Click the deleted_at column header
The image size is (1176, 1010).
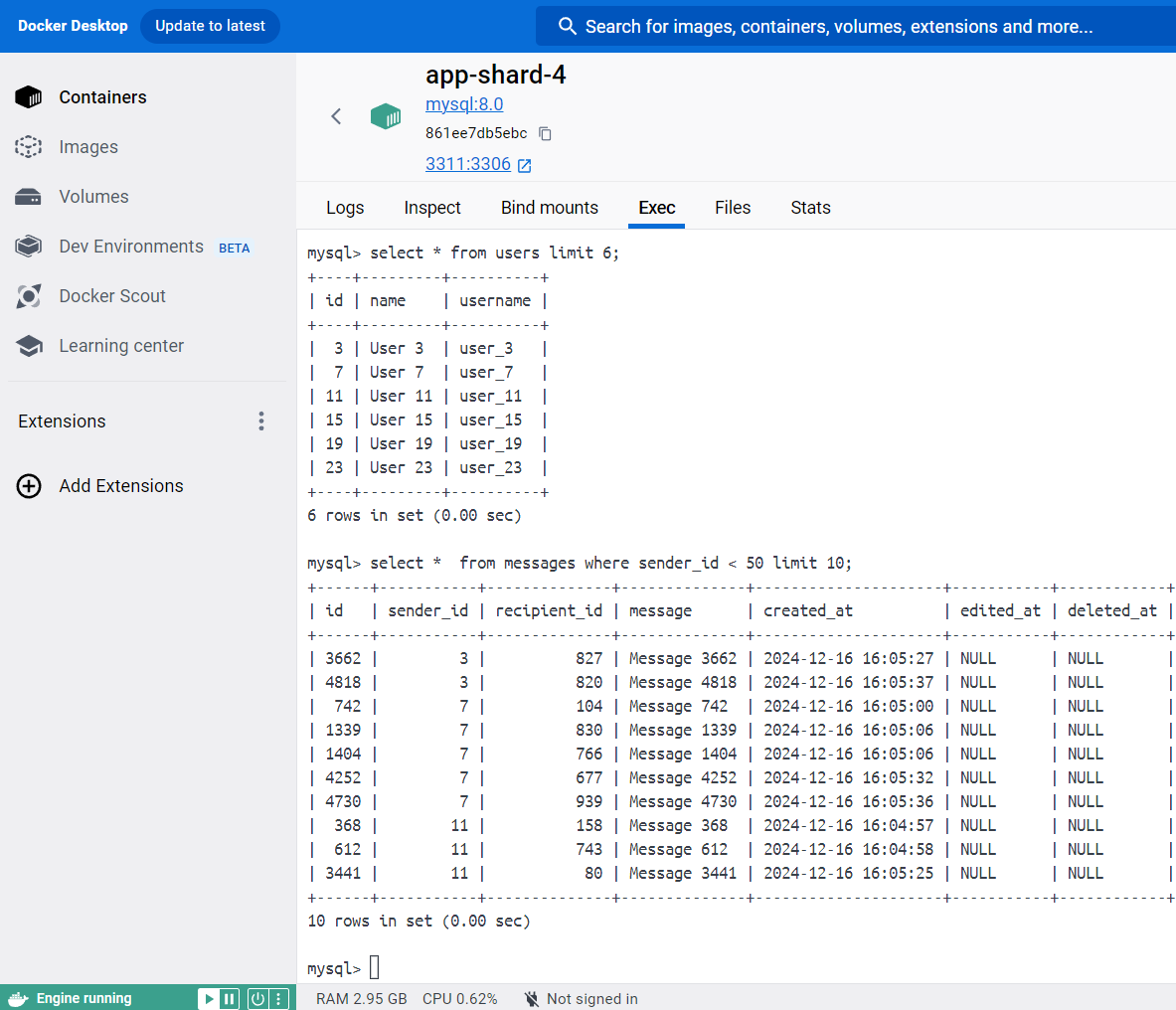(1112, 611)
